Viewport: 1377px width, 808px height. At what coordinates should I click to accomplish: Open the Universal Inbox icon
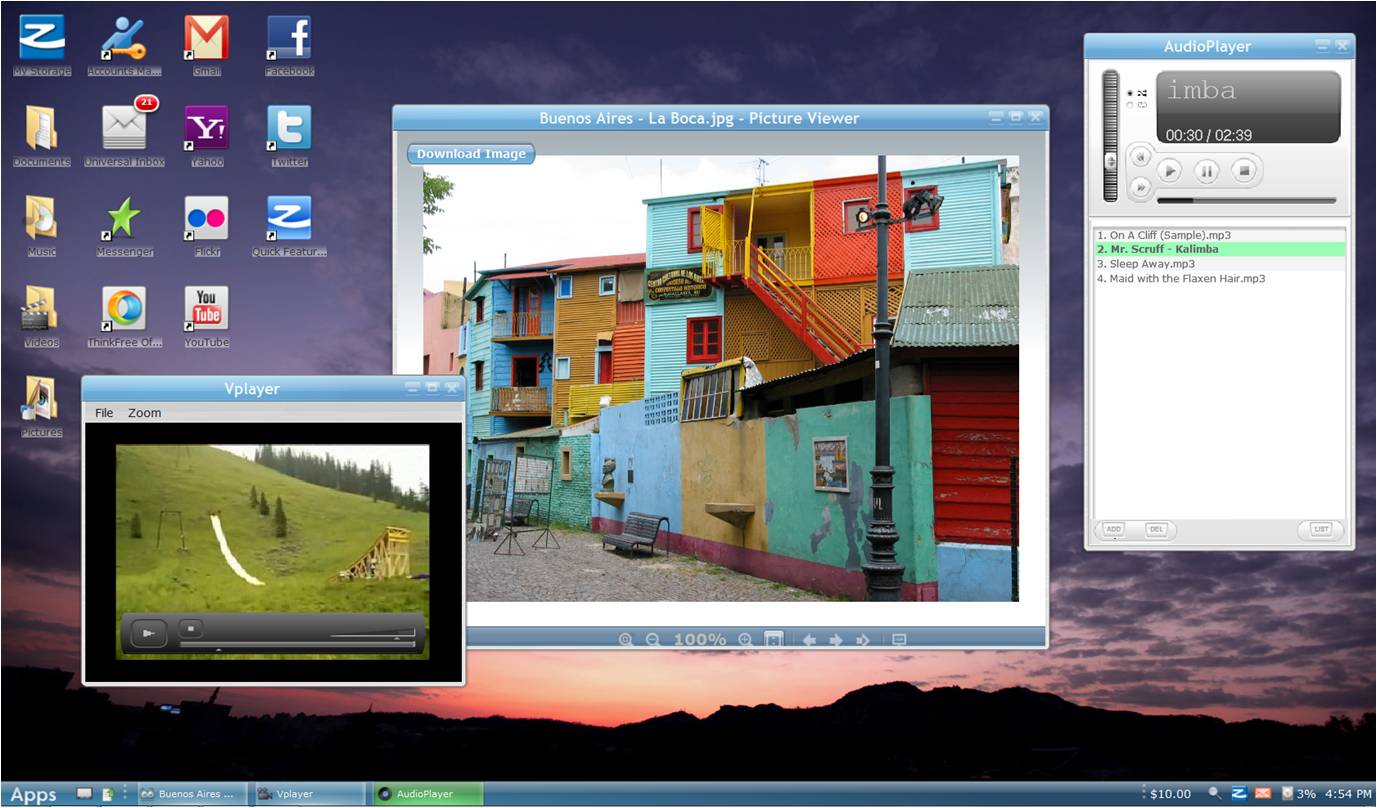(124, 128)
